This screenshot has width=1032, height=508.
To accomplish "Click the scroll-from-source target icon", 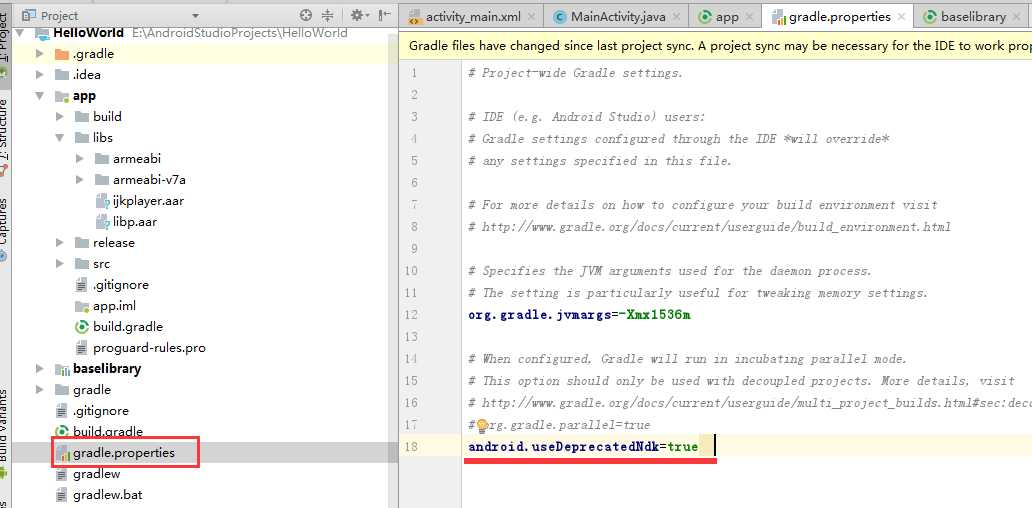I will coord(305,15).
